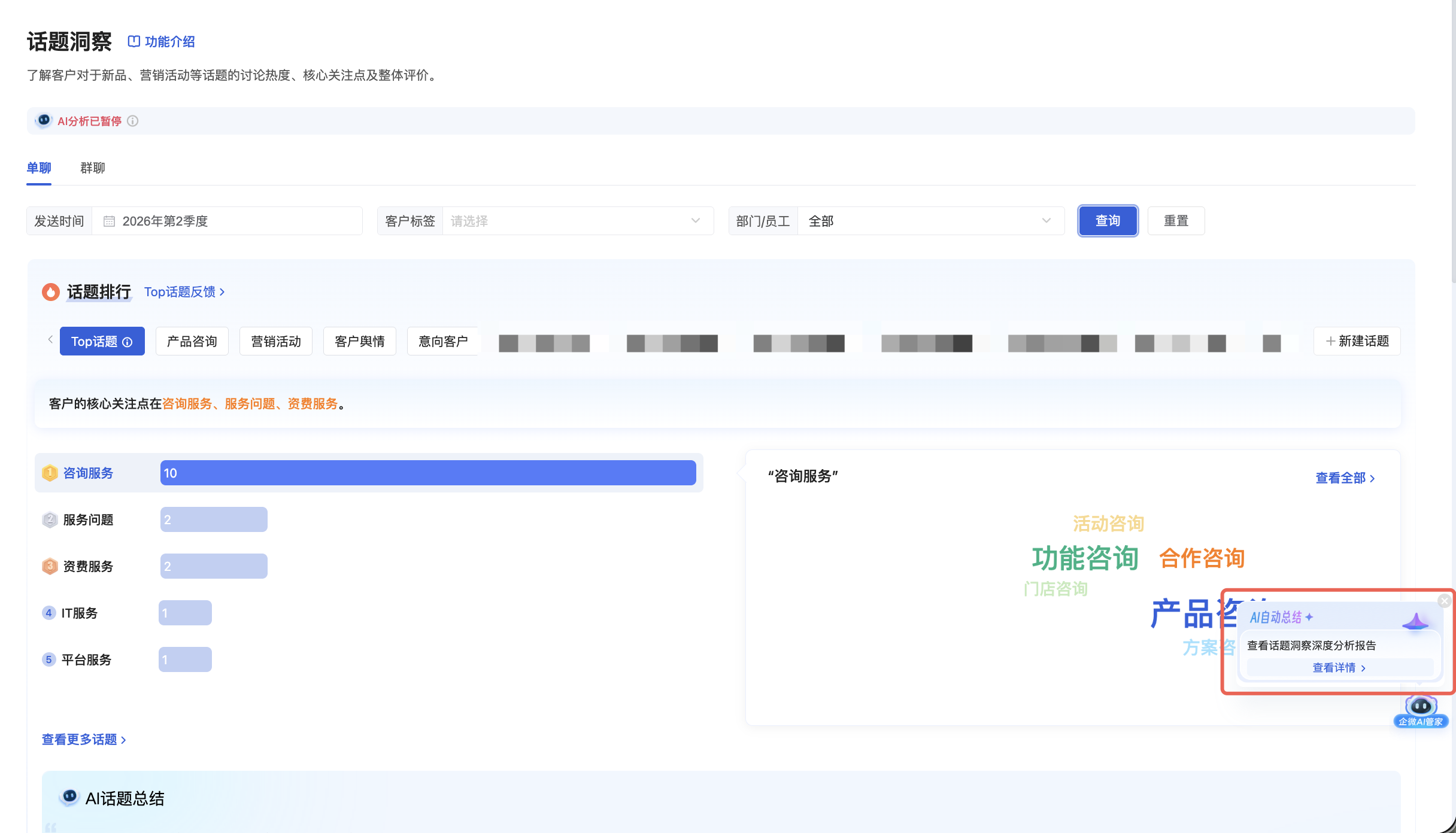Image resolution: width=1456 pixels, height=833 pixels.
Task: Click 活动咨询 in the word cloud
Action: coord(1108,524)
